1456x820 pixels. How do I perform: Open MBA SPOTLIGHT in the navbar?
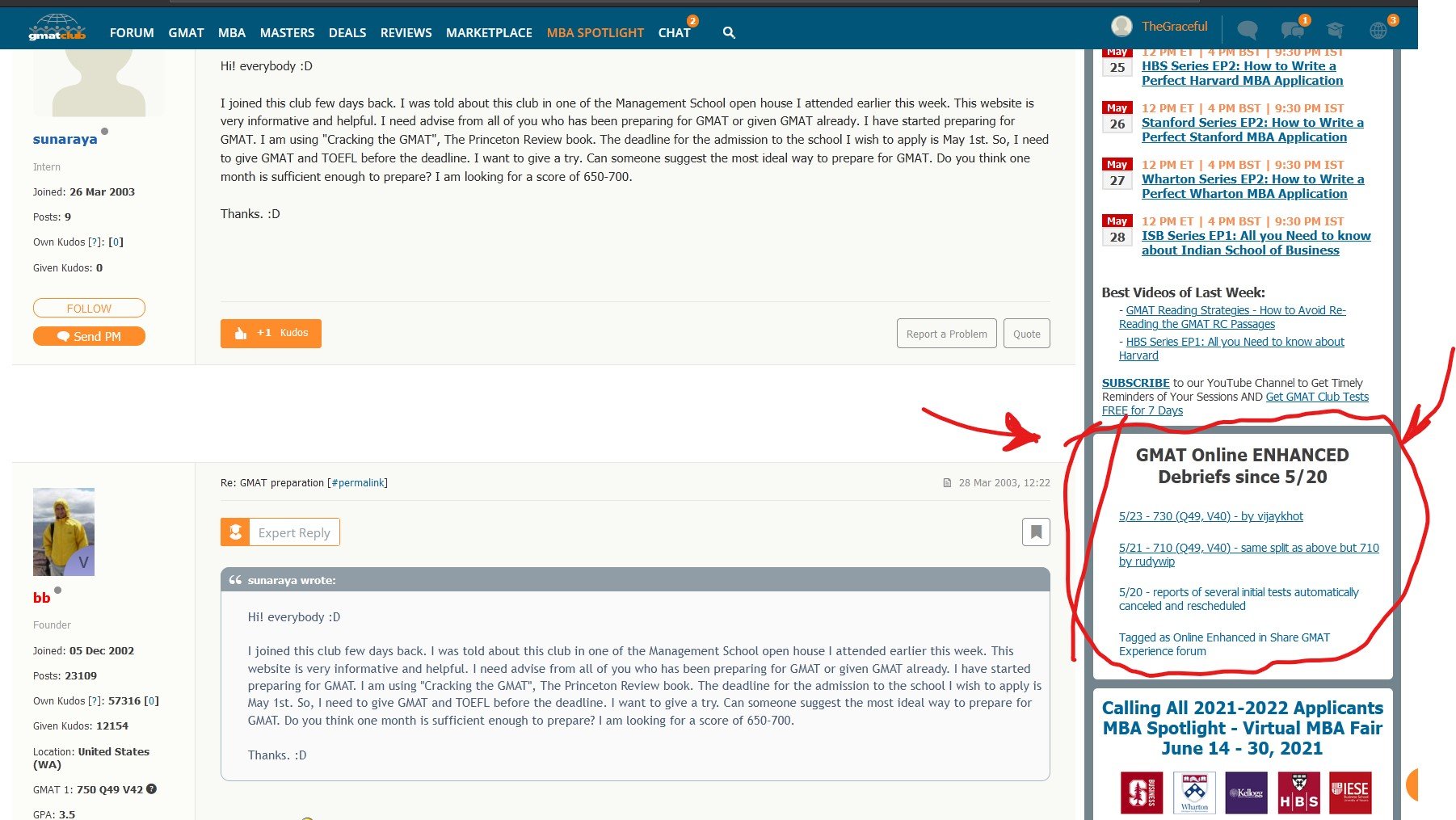(x=595, y=33)
